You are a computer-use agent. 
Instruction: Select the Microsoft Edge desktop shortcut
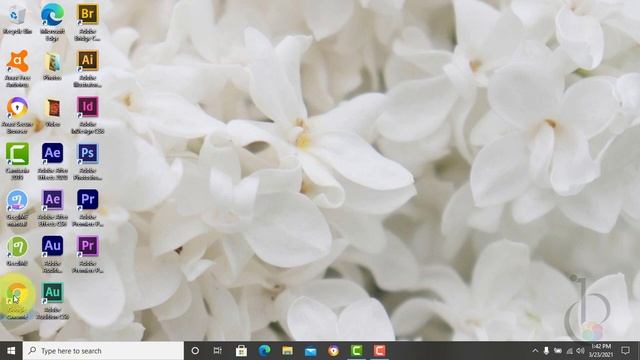click(52, 21)
